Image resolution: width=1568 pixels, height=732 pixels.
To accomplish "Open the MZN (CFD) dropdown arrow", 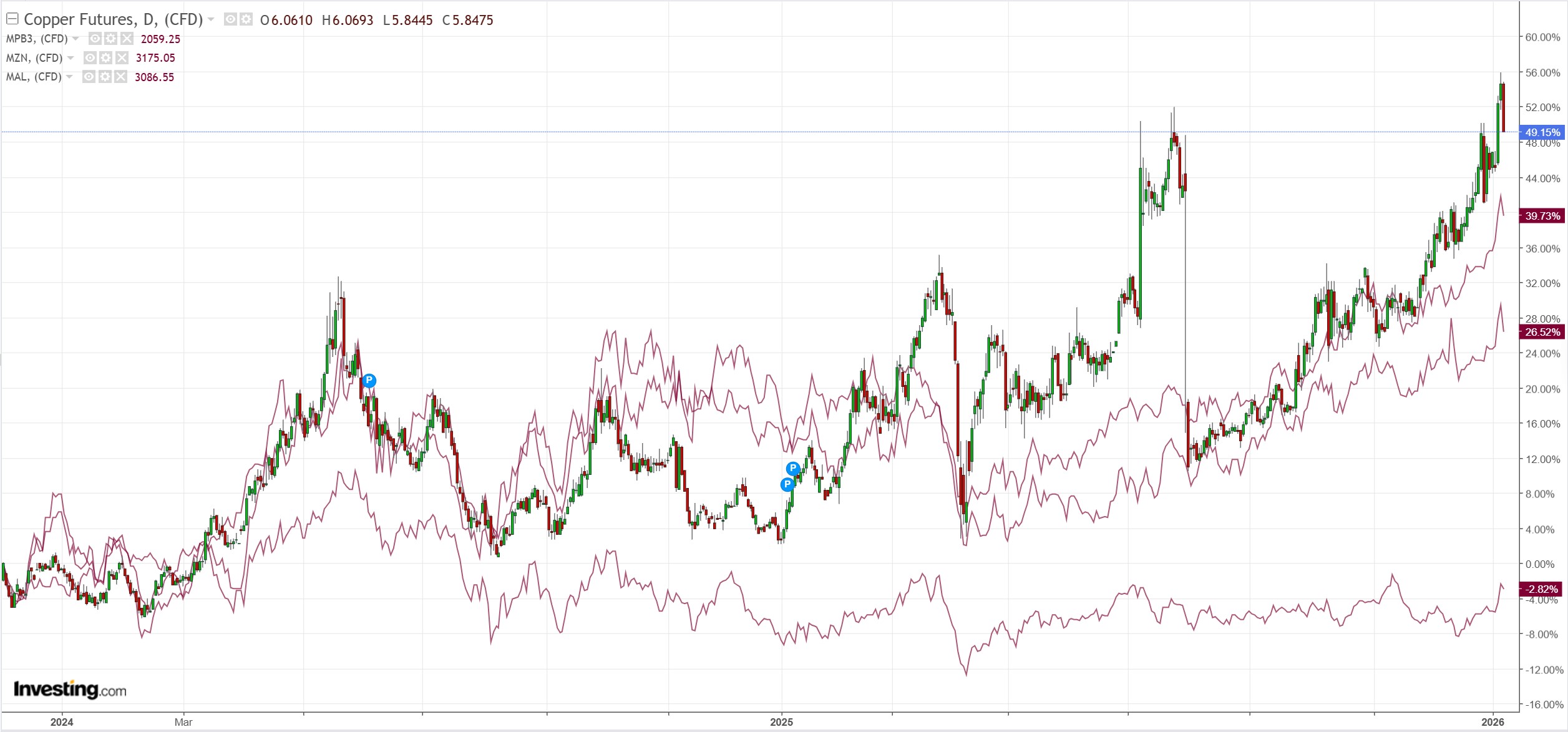I will coord(71,58).
